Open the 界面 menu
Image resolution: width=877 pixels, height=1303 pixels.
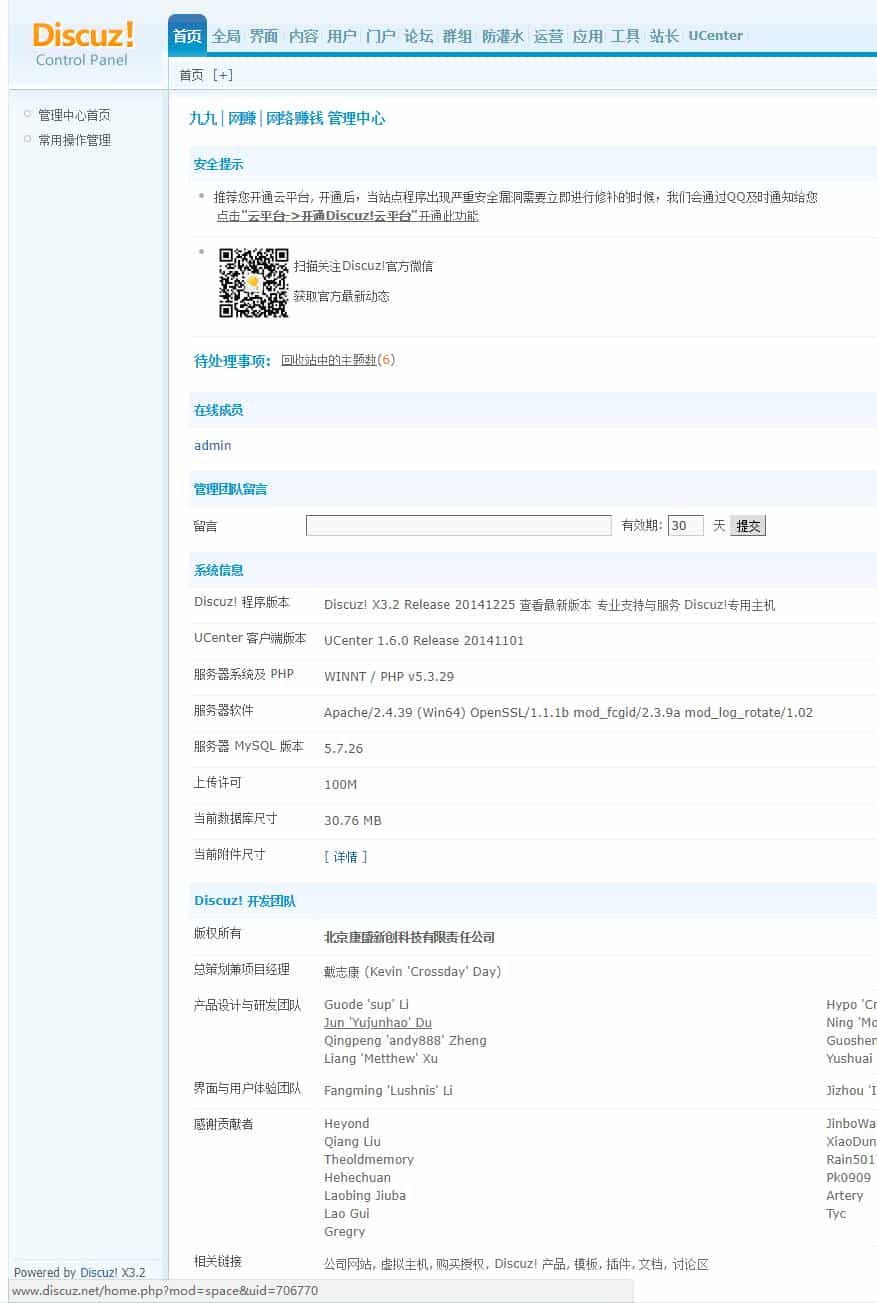pyautogui.click(x=264, y=36)
